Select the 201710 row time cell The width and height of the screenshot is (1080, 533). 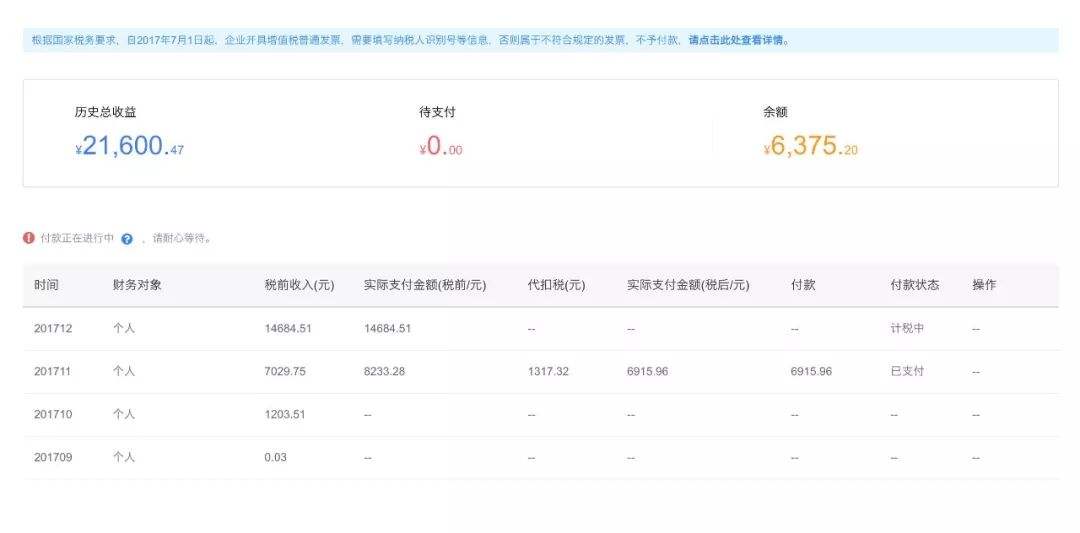click(x=53, y=414)
